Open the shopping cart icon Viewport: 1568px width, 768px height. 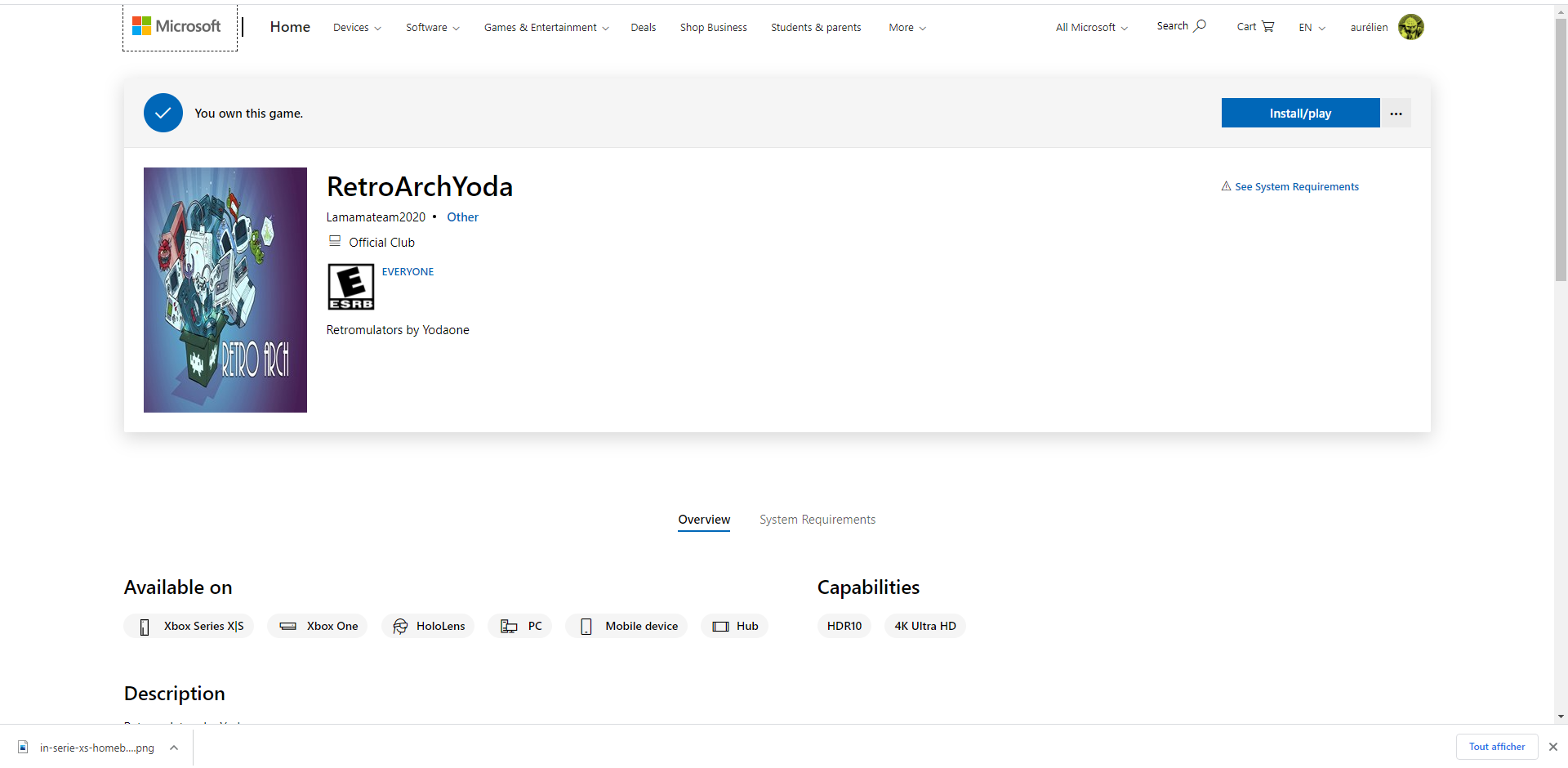1267,26
